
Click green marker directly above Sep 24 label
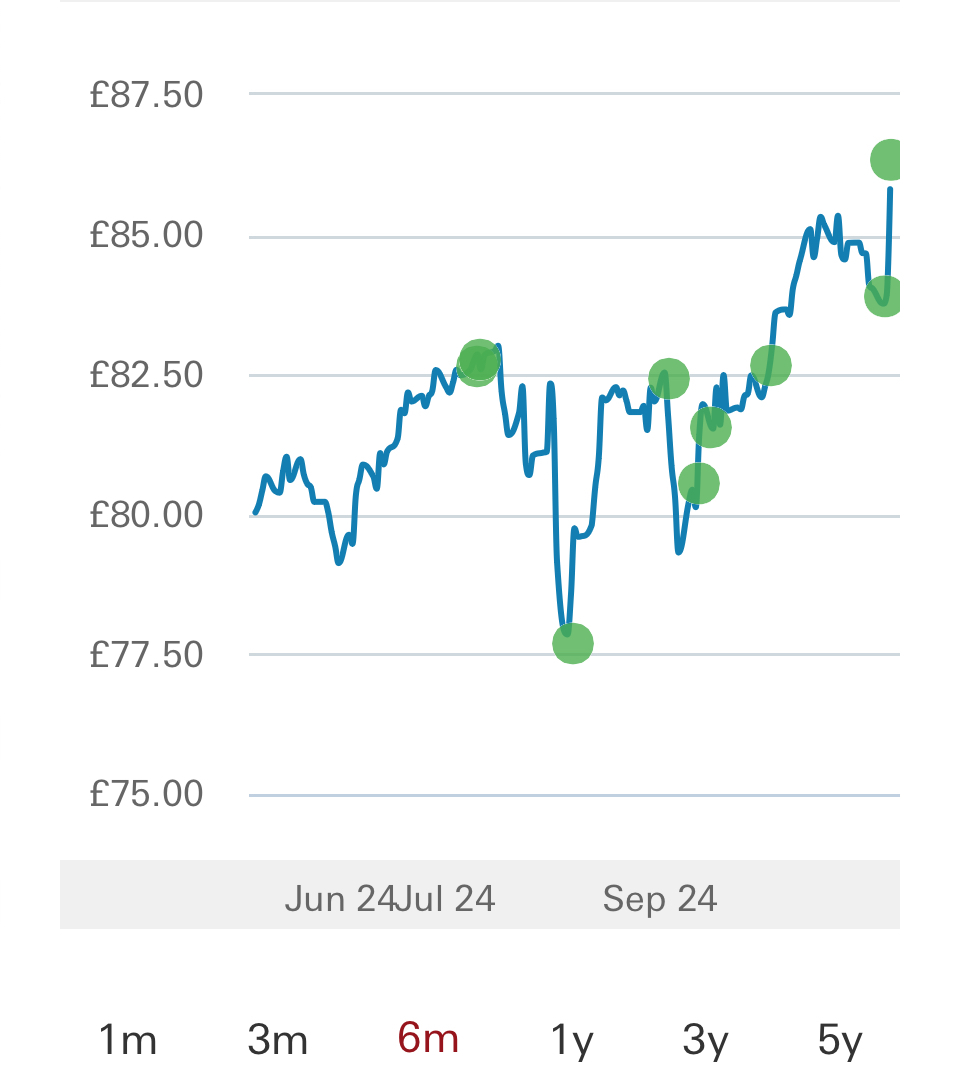[668, 378]
